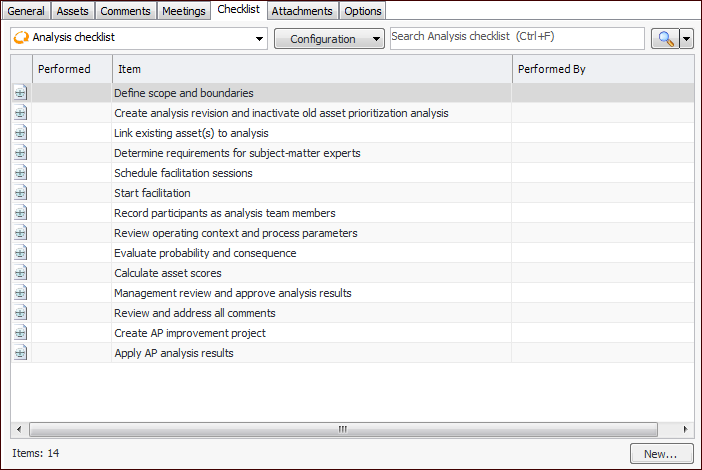Click the horizontal scrollbar thumb
The image size is (702, 470).
click(x=343, y=429)
